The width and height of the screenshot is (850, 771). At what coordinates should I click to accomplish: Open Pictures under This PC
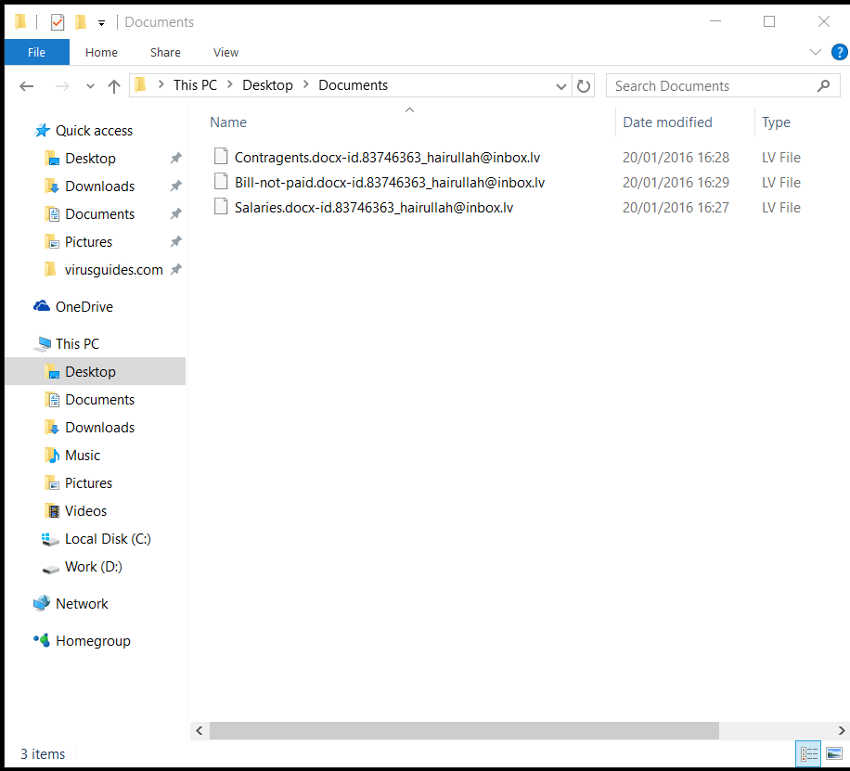point(88,483)
